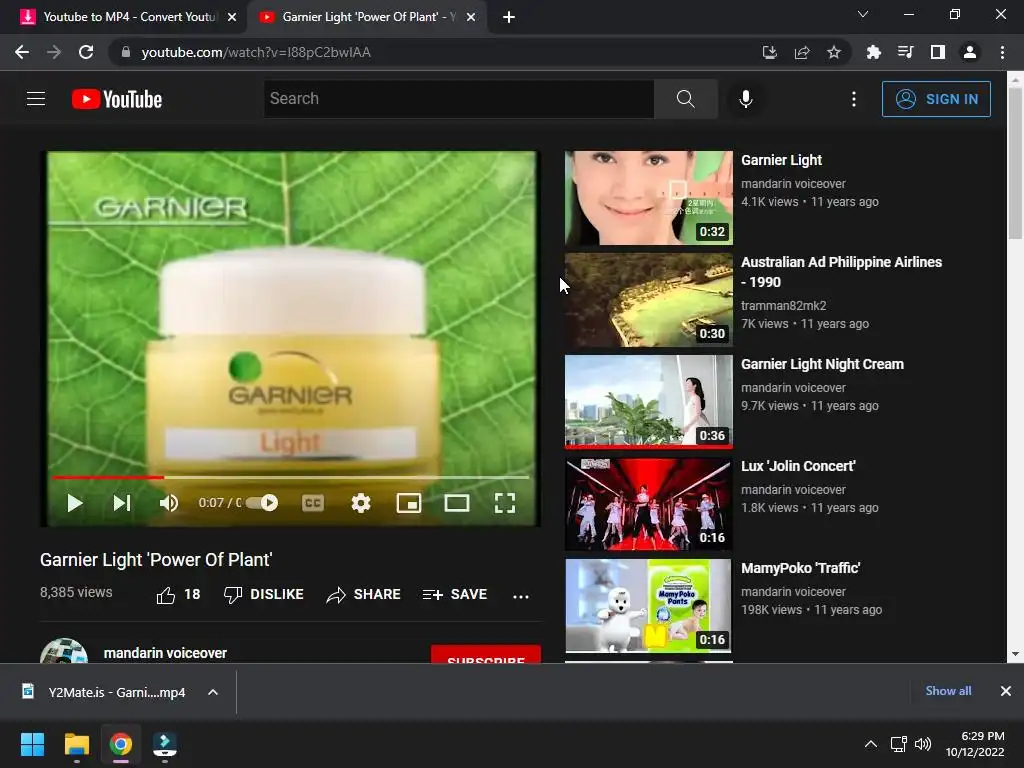
Task: Expand the tab search chevron
Action: (x=863, y=14)
